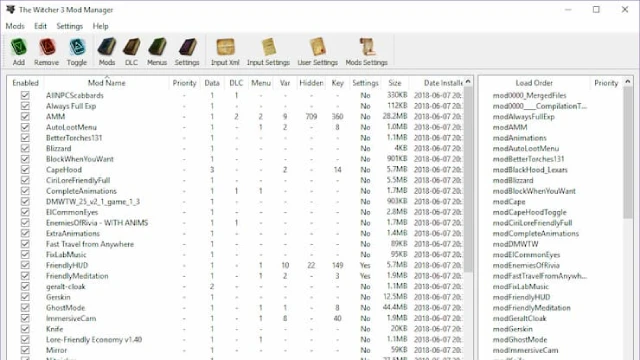Uncheck the CapeHood mod checkbox

(x=25, y=169)
